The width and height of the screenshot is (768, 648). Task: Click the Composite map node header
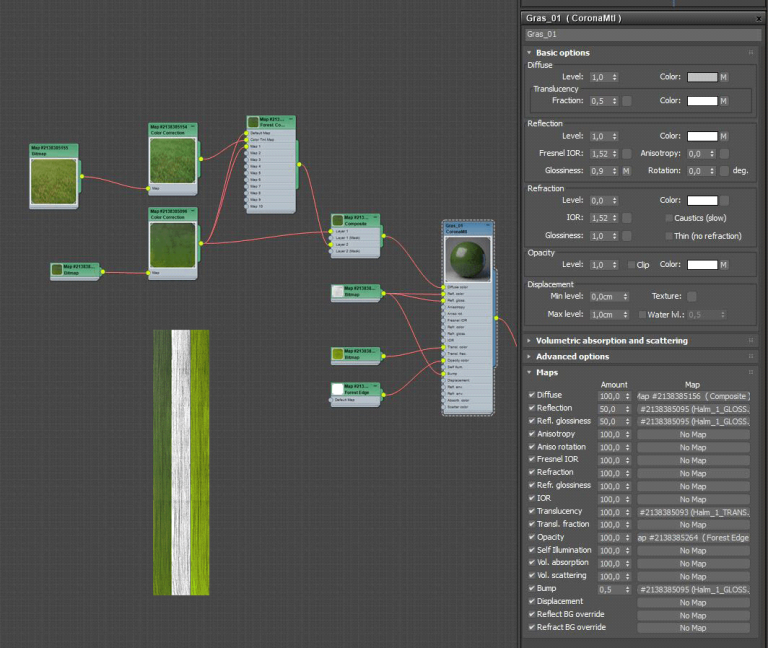point(356,220)
